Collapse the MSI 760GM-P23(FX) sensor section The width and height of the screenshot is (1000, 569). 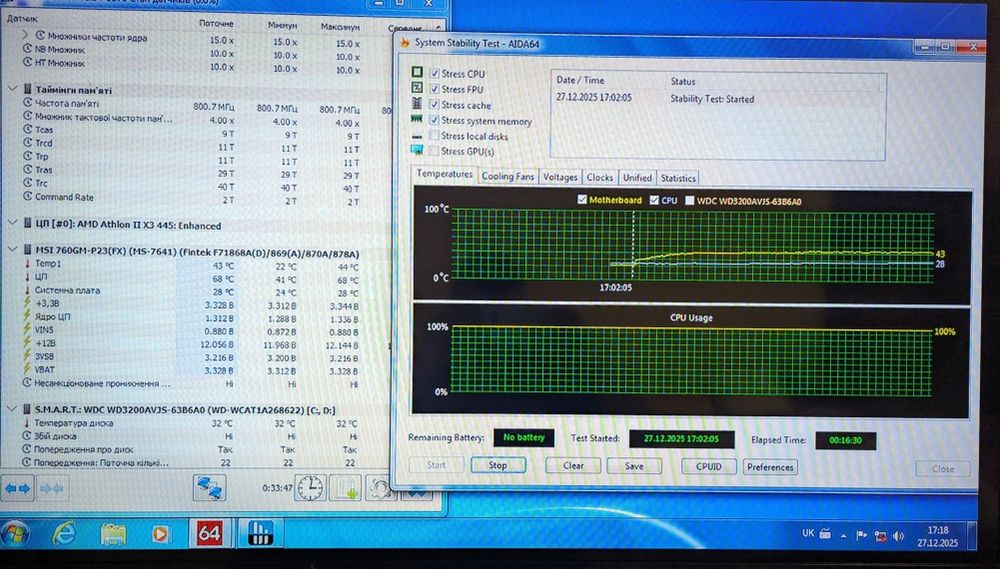point(13,249)
